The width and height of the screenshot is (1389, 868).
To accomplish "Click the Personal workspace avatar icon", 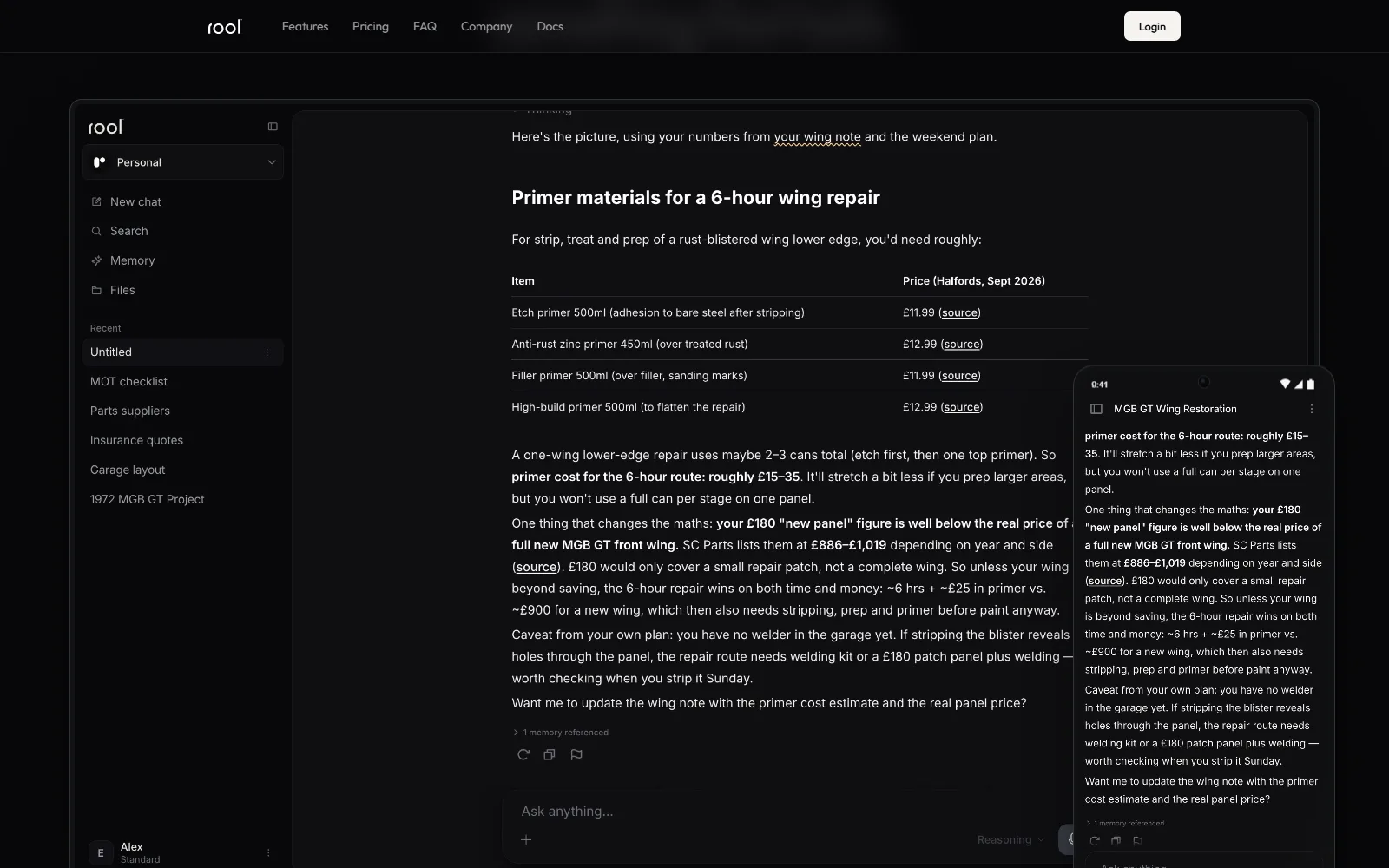I will click(100, 162).
